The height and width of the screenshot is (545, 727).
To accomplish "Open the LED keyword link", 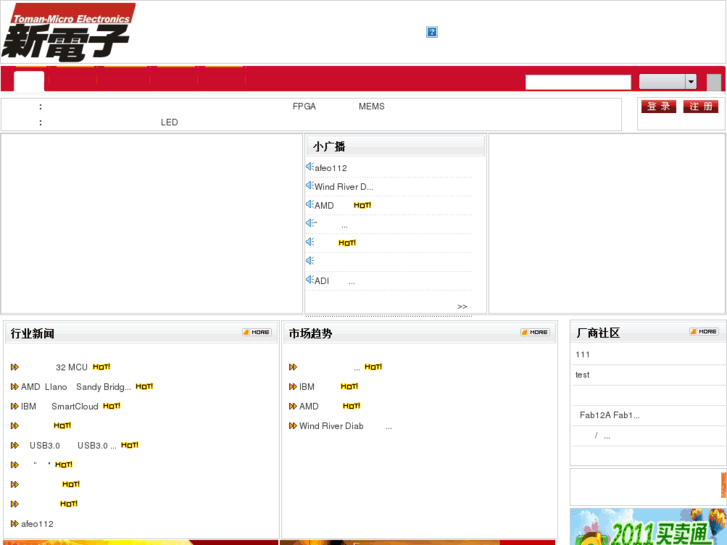I will tap(169, 122).
